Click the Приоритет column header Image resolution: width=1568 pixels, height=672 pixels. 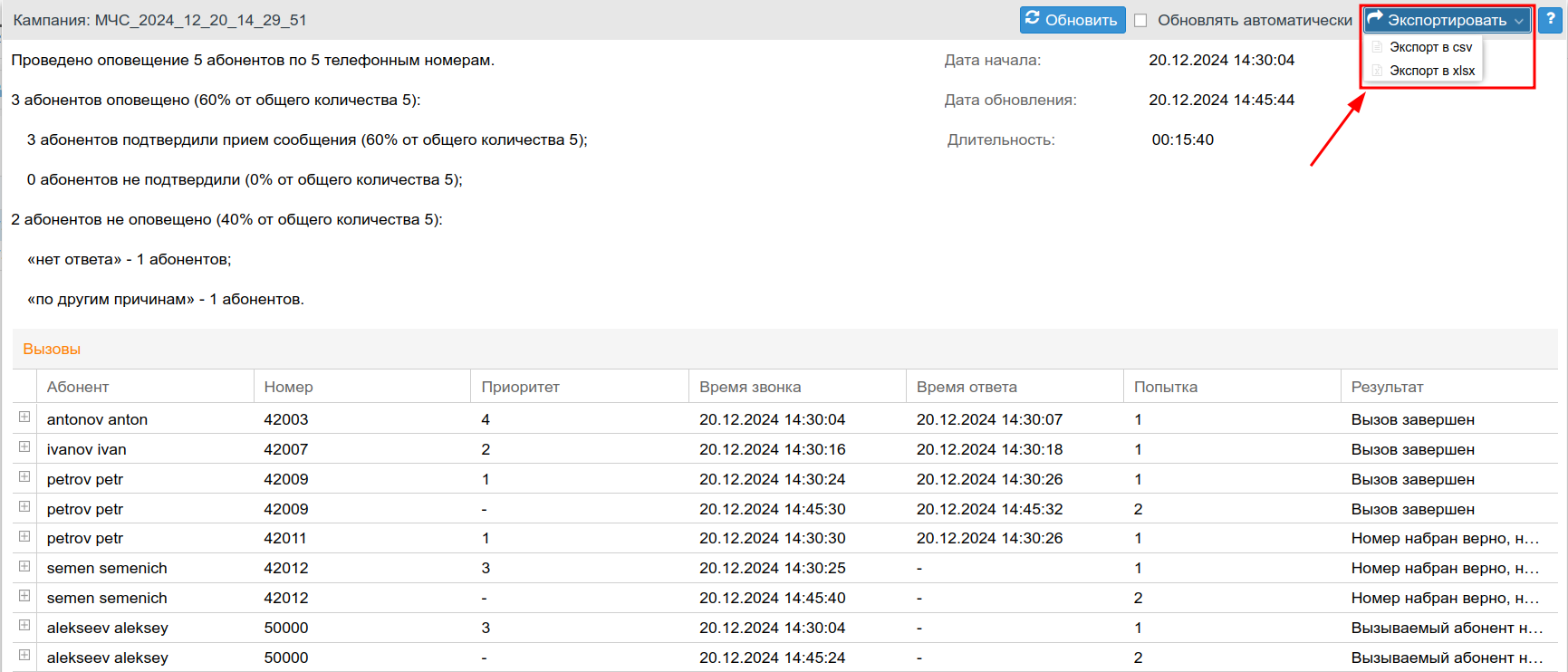click(x=520, y=387)
